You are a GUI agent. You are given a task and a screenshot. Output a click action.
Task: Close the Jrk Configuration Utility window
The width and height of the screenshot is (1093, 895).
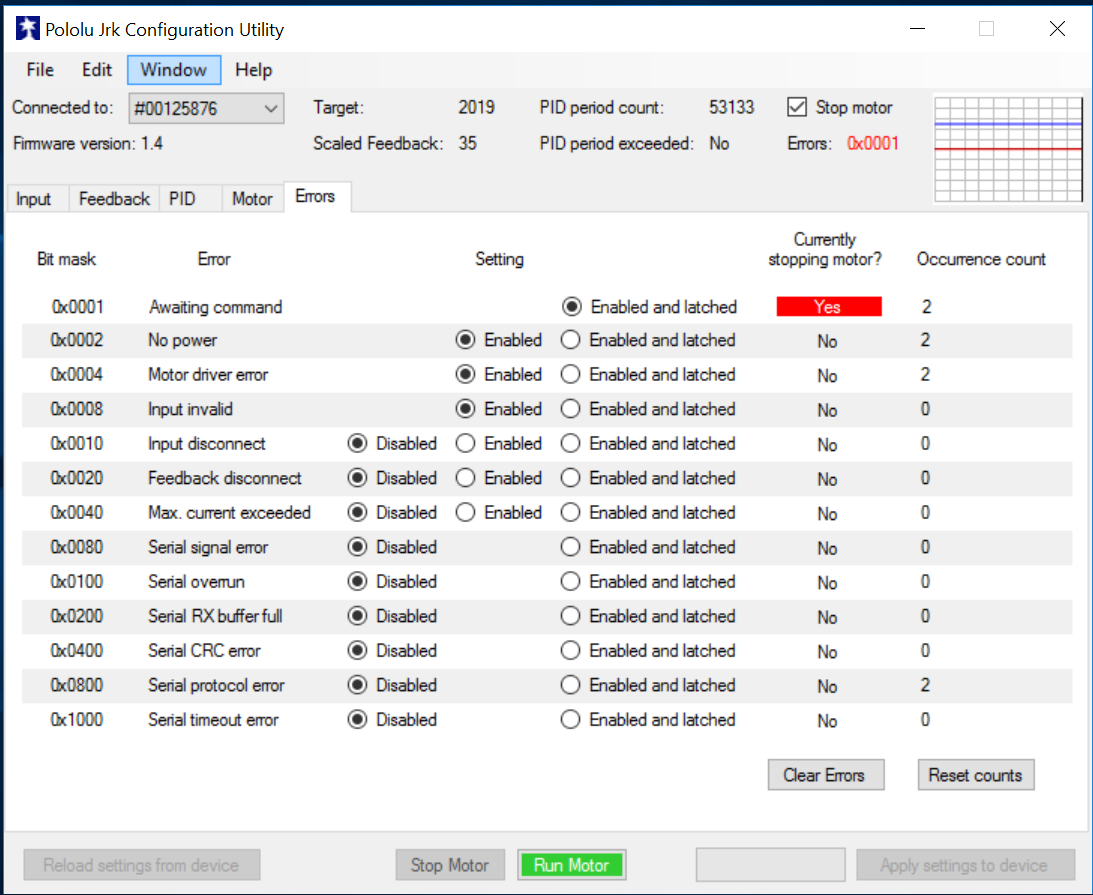click(1057, 29)
